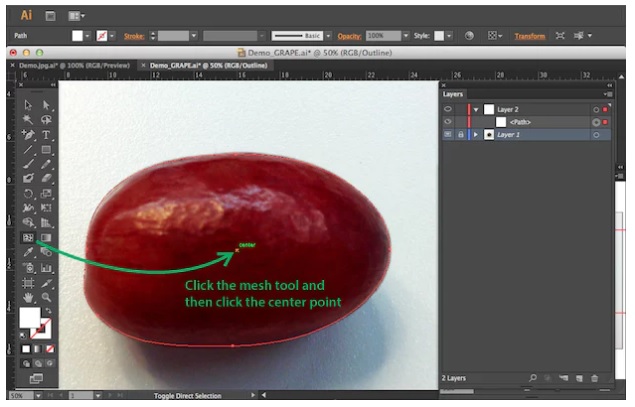
Task: Expand Layer 1 disclosure triangle
Action: pos(476,135)
